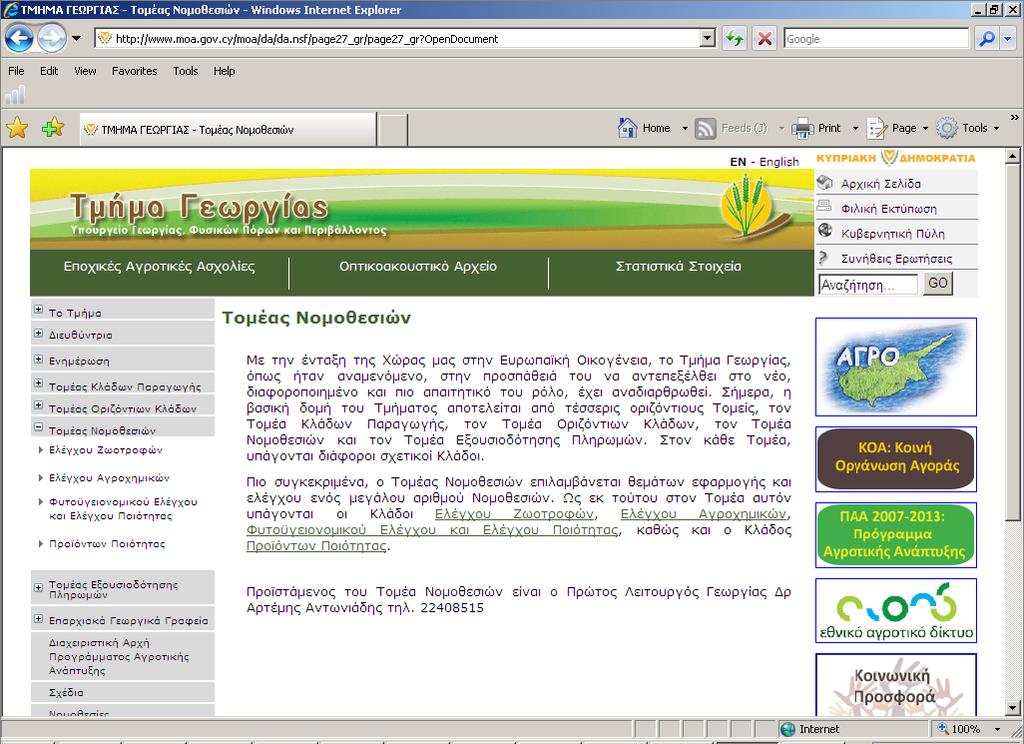Click the browser Forward arrow button
The height and width of the screenshot is (744, 1024).
pos(52,39)
